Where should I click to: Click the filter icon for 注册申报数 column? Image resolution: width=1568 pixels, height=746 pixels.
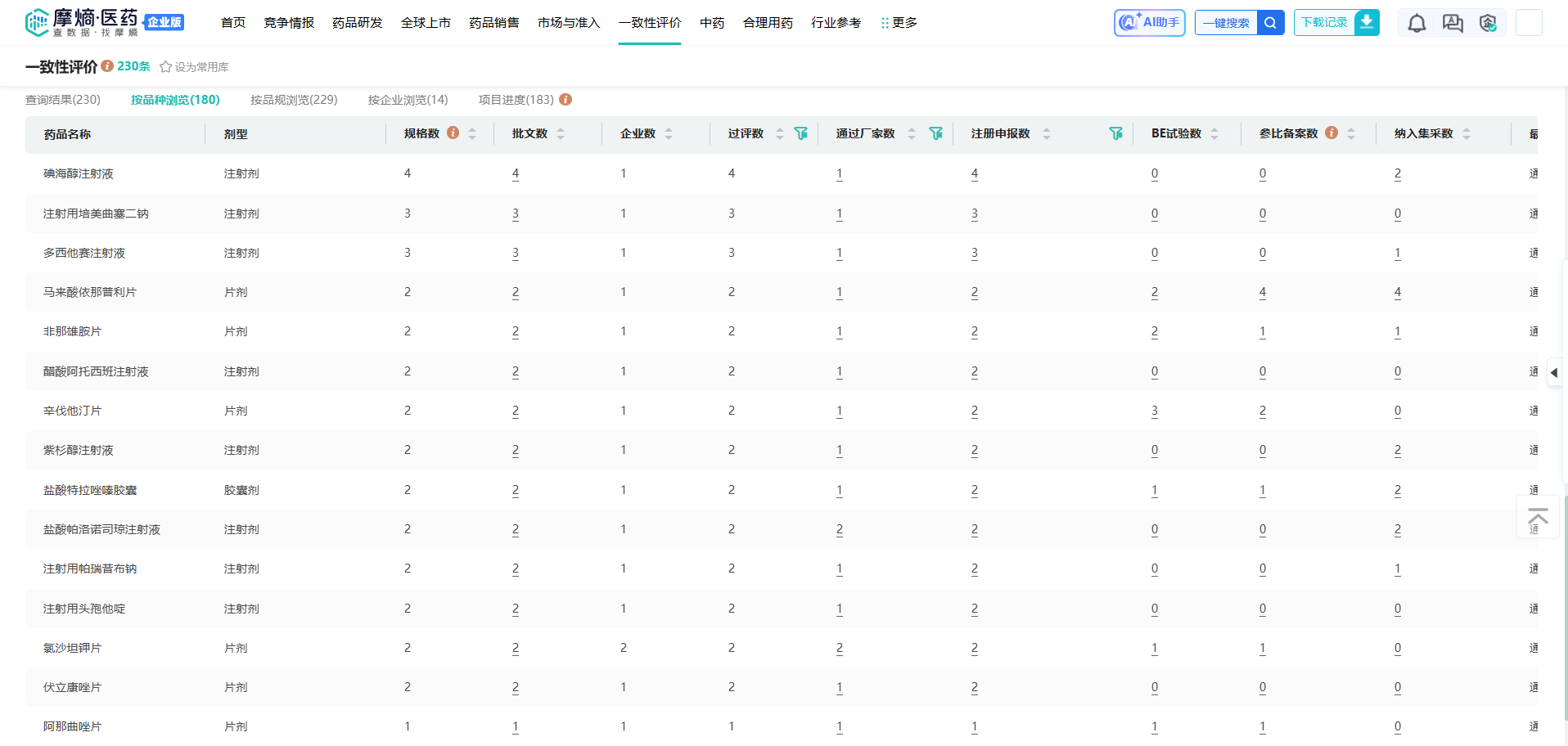pyautogui.click(x=1115, y=133)
